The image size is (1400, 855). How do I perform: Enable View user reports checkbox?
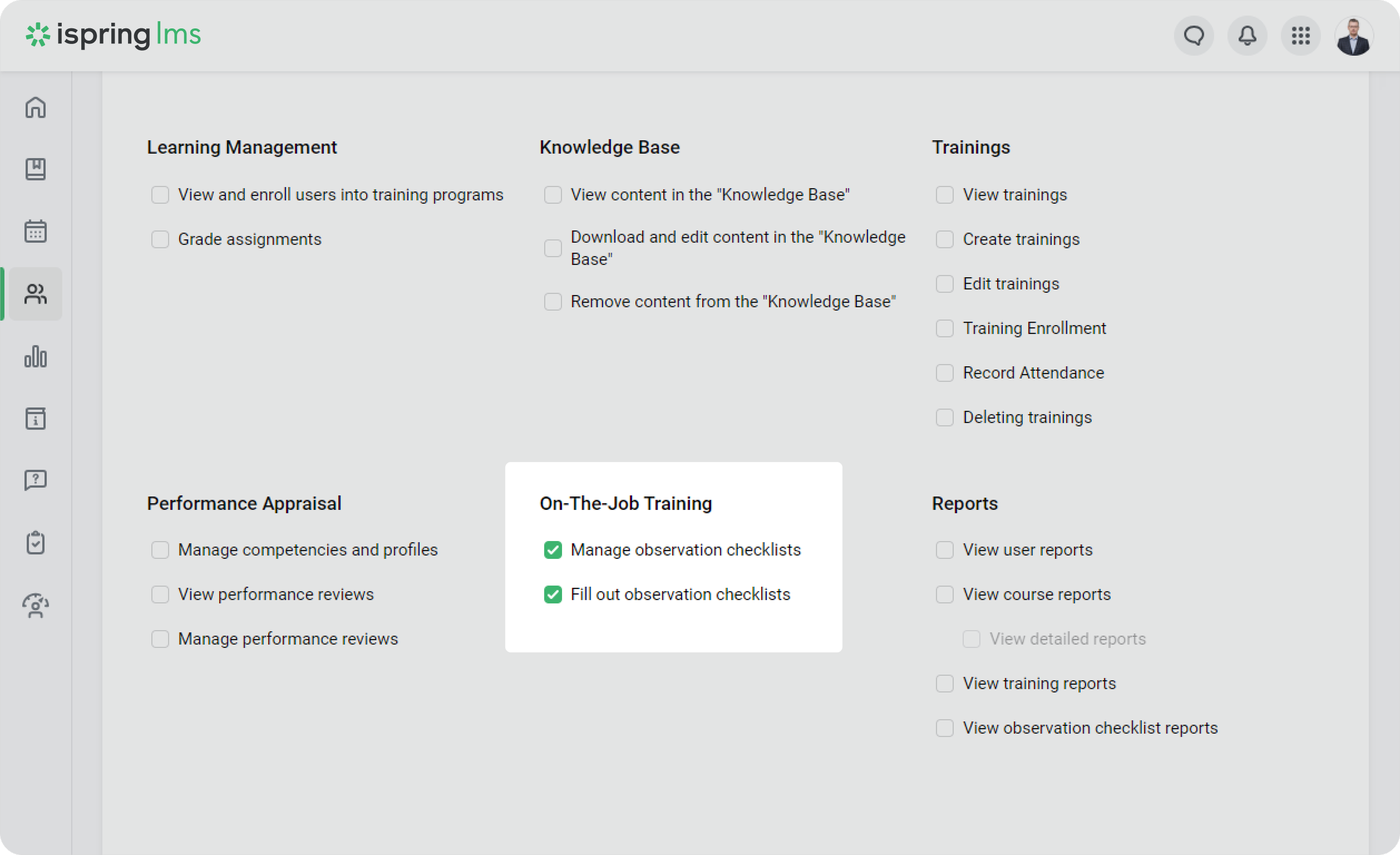click(944, 550)
